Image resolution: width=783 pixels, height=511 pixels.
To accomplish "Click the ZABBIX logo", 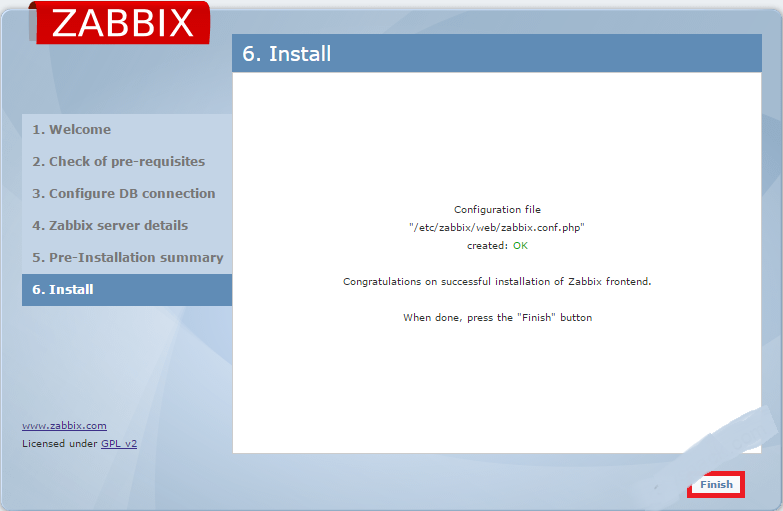I will [122, 23].
